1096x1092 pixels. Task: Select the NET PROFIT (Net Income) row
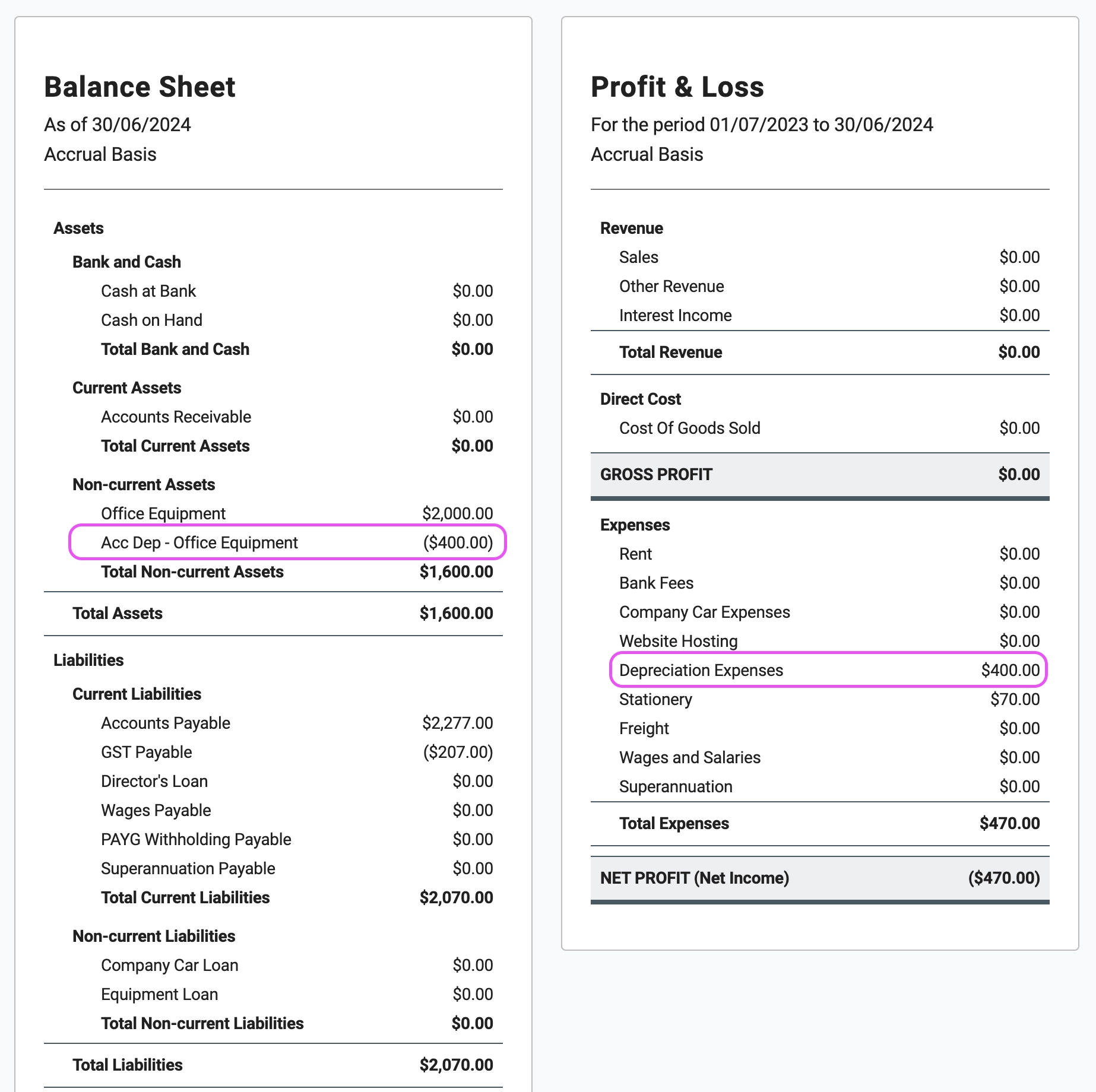click(x=819, y=878)
